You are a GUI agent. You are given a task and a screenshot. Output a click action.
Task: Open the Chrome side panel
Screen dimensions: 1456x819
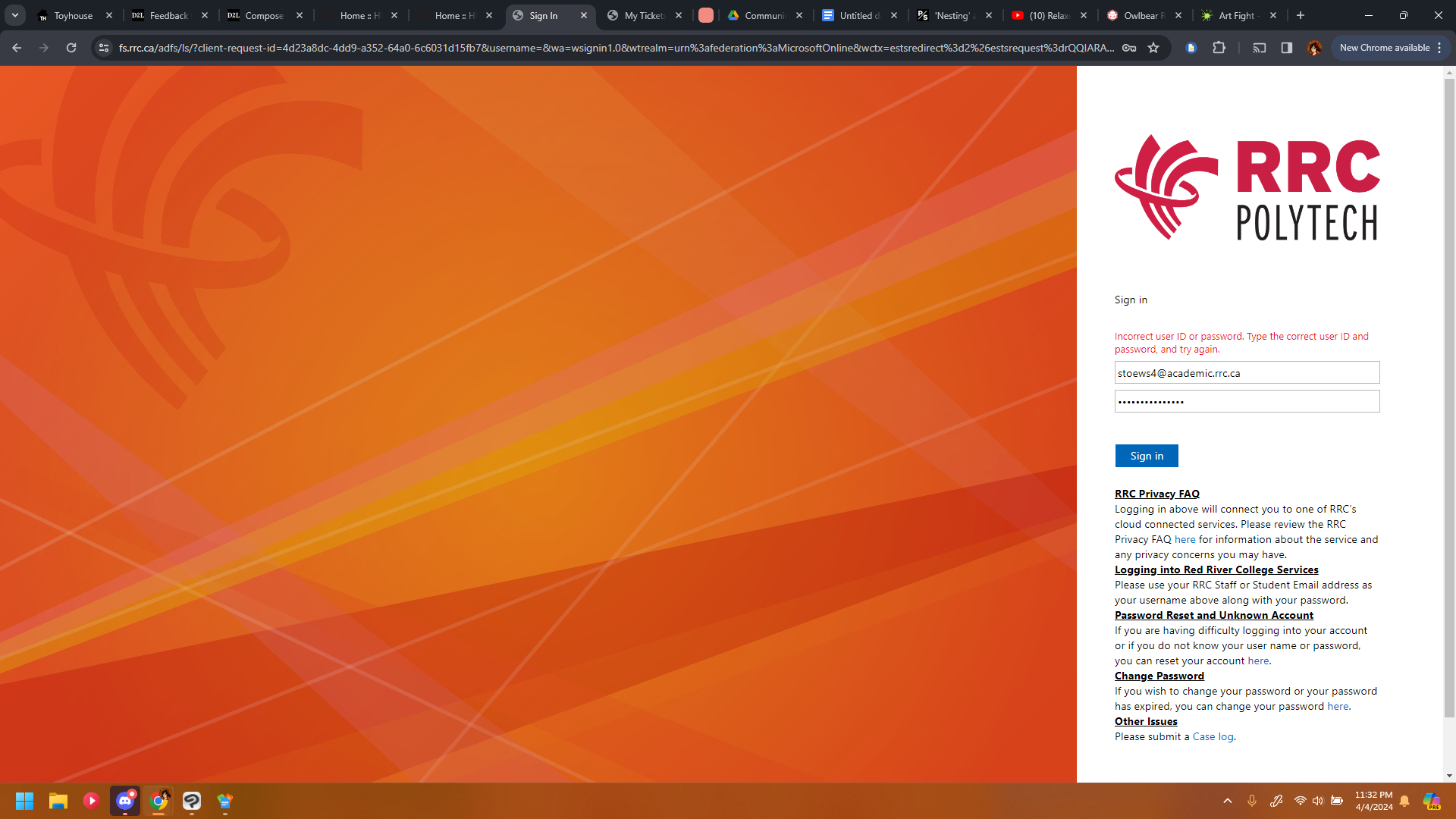click(x=1287, y=48)
